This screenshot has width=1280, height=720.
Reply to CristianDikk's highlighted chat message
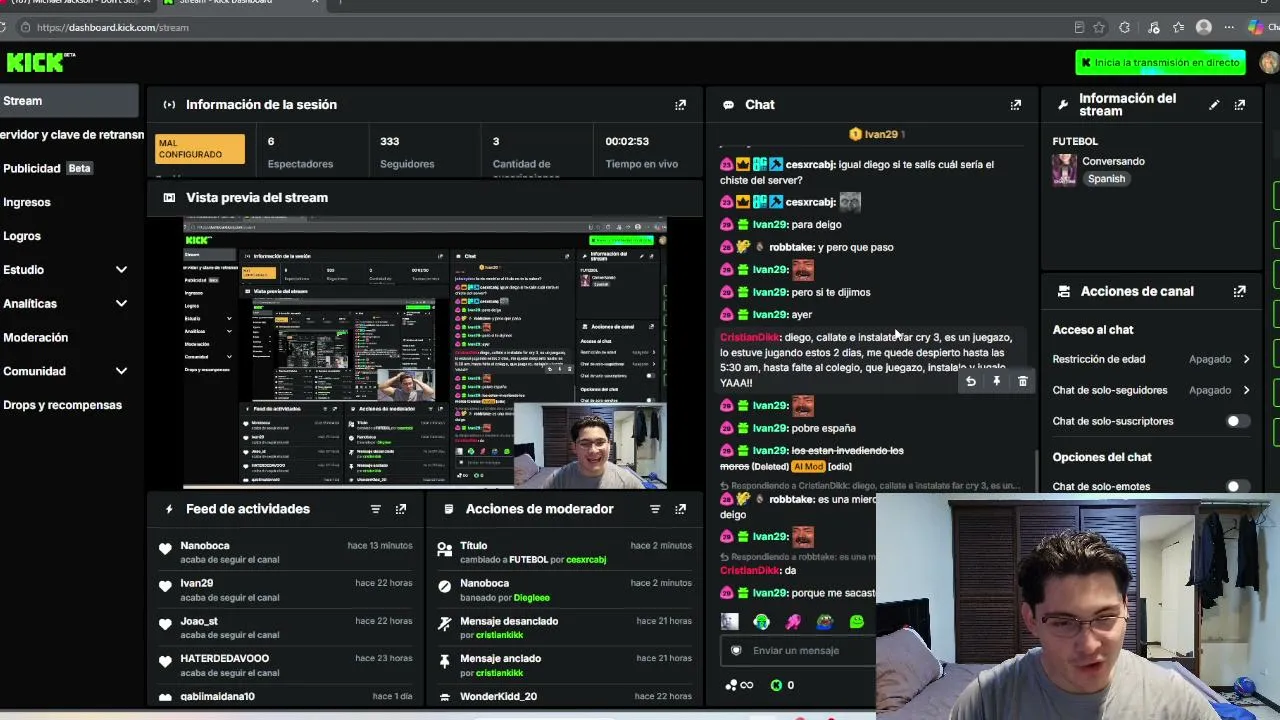[970, 381]
